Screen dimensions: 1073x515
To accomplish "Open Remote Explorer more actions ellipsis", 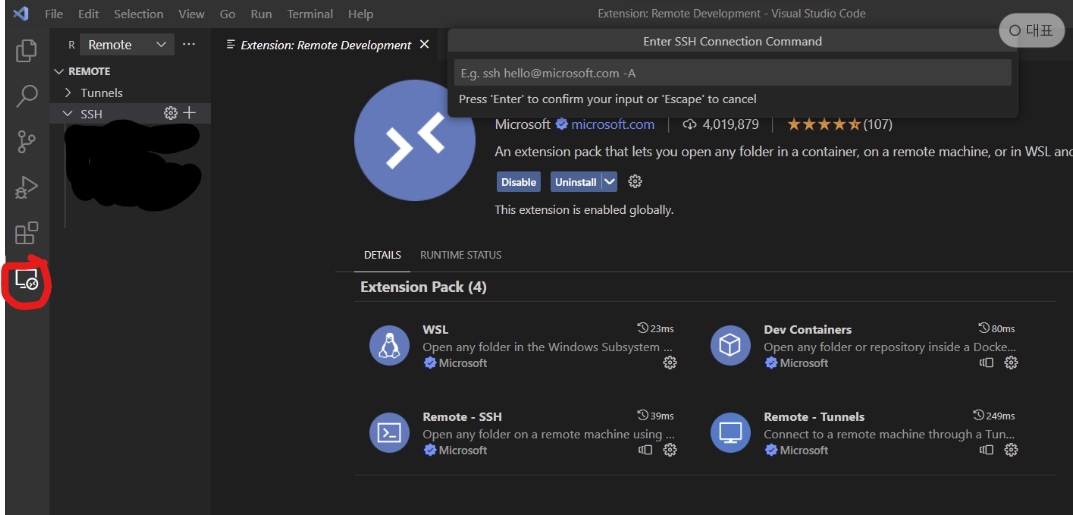I will (189, 44).
